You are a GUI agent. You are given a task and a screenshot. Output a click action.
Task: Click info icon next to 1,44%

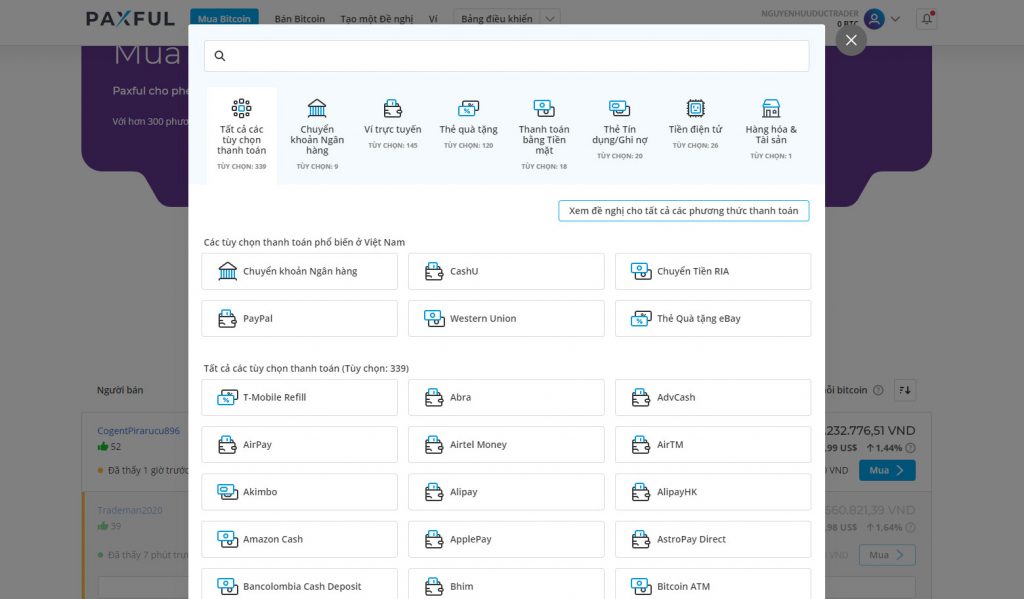point(910,447)
